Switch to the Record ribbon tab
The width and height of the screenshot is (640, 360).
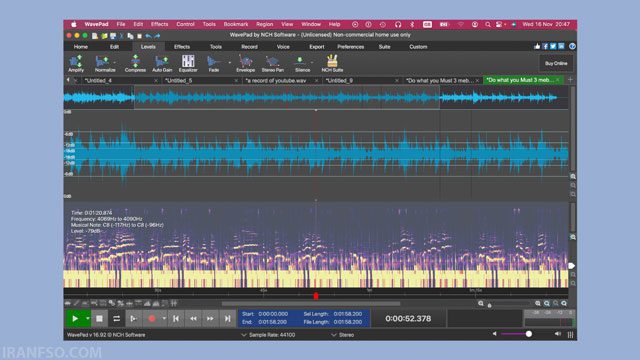coord(249,47)
